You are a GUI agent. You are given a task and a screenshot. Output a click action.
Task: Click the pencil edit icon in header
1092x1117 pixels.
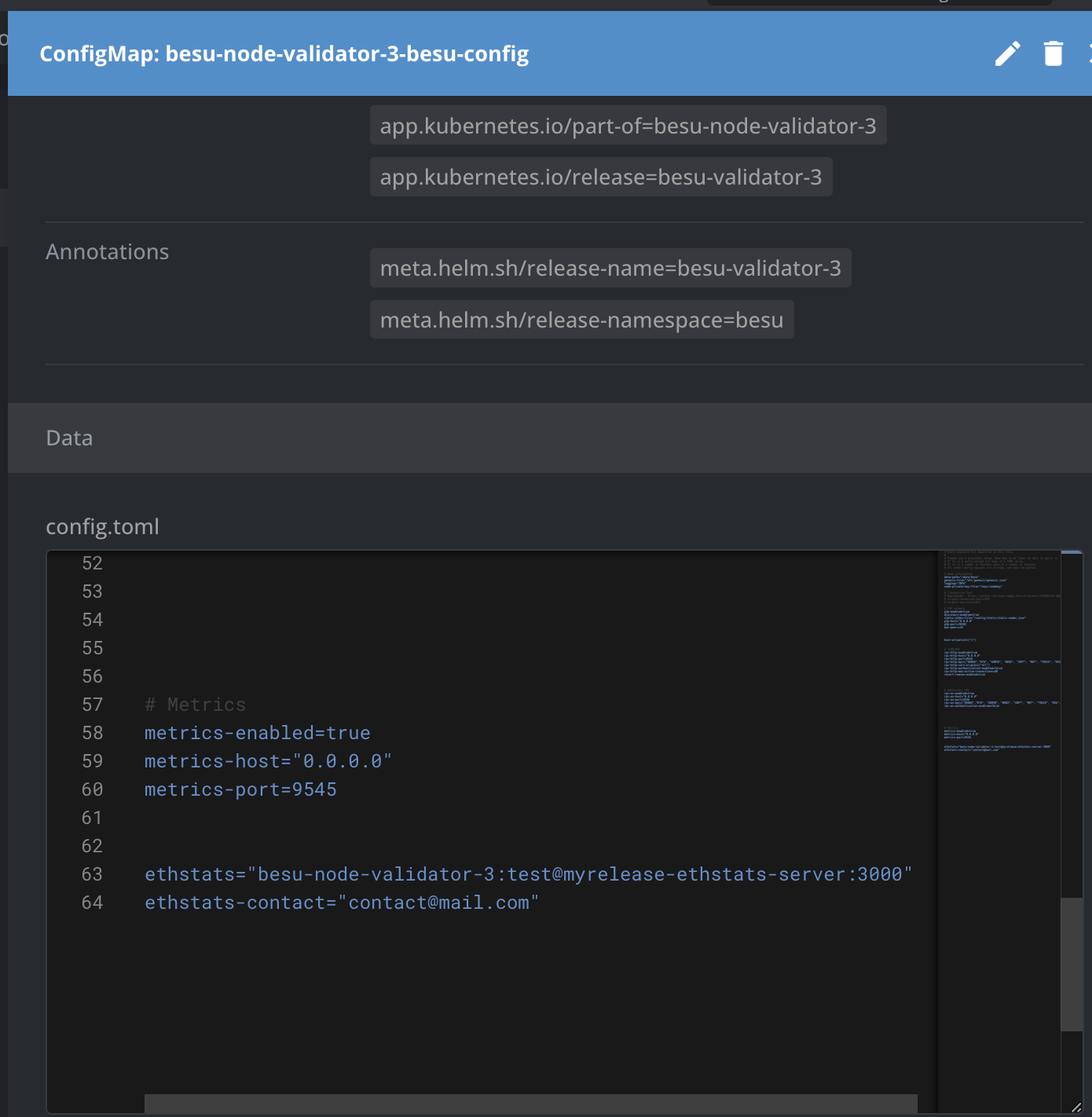tap(1007, 53)
